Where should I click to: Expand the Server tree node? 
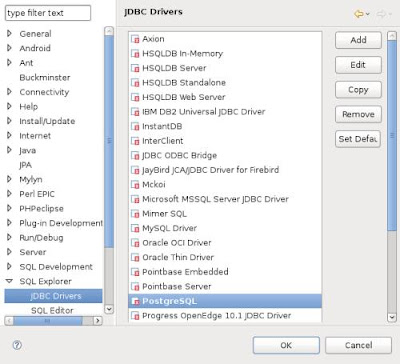point(9,252)
